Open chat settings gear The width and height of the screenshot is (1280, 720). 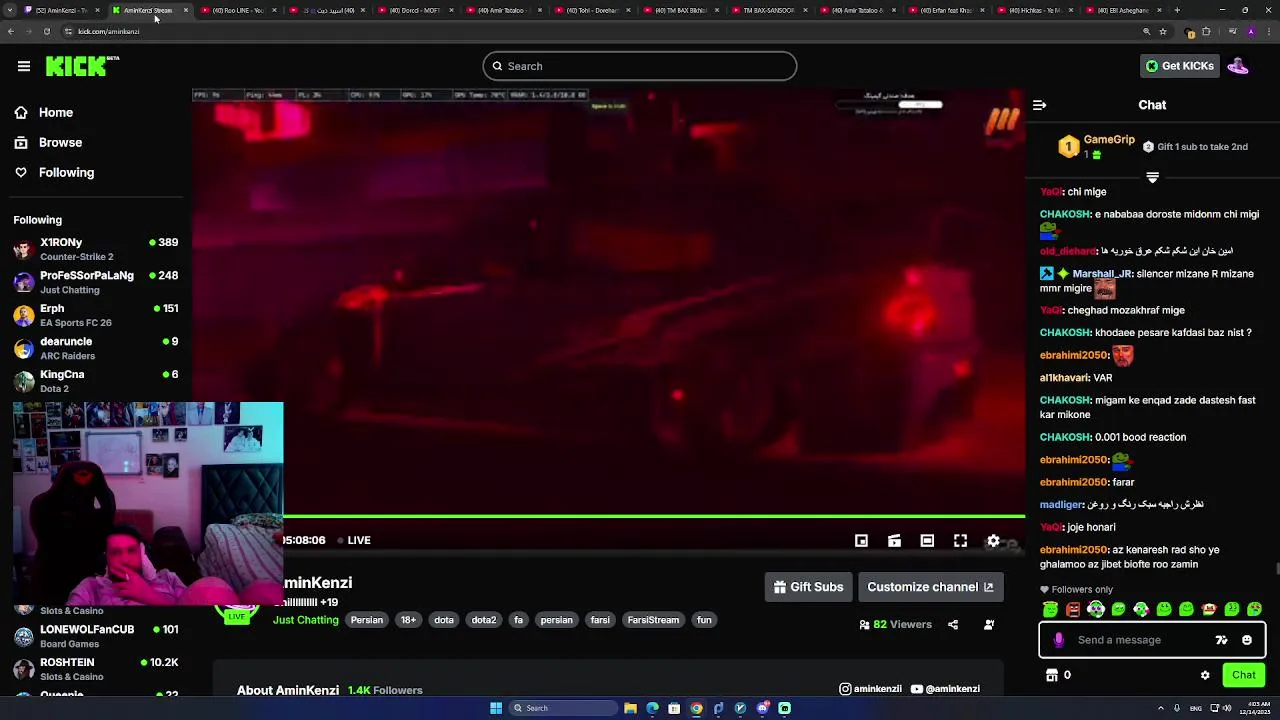(x=1205, y=675)
